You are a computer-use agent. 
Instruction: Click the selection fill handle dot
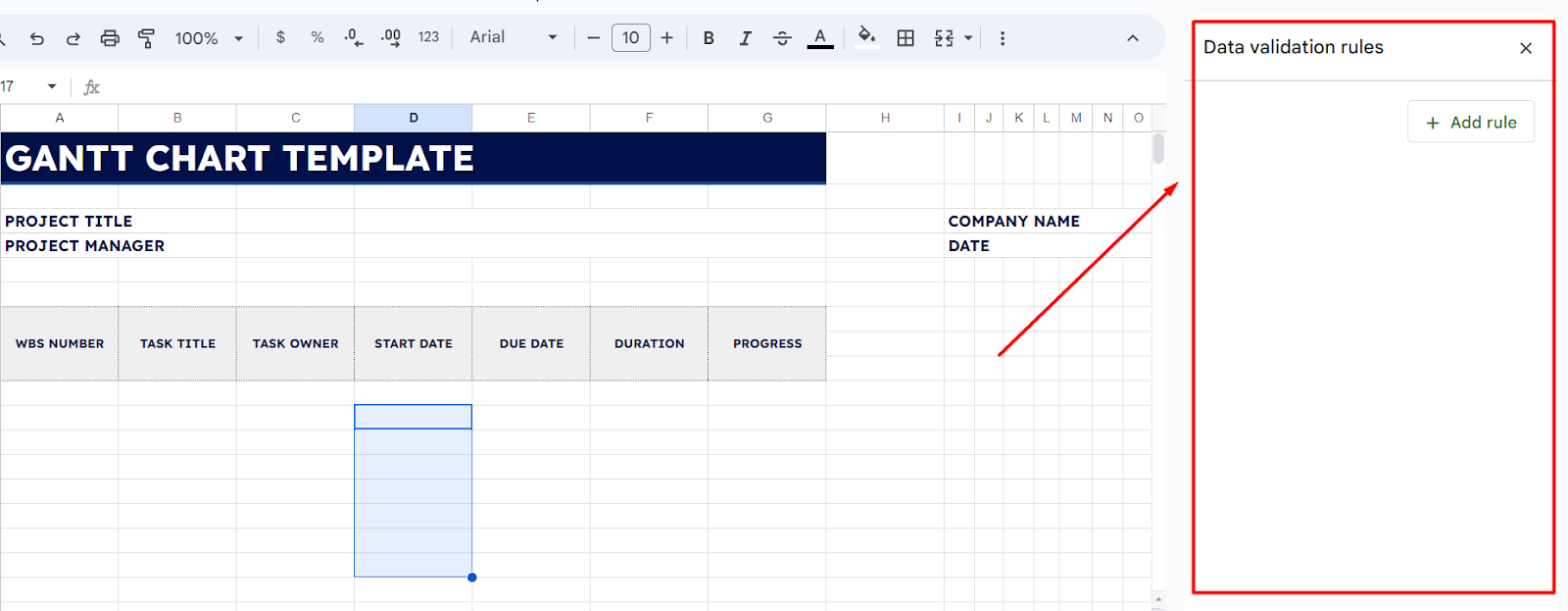pos(472,578)
